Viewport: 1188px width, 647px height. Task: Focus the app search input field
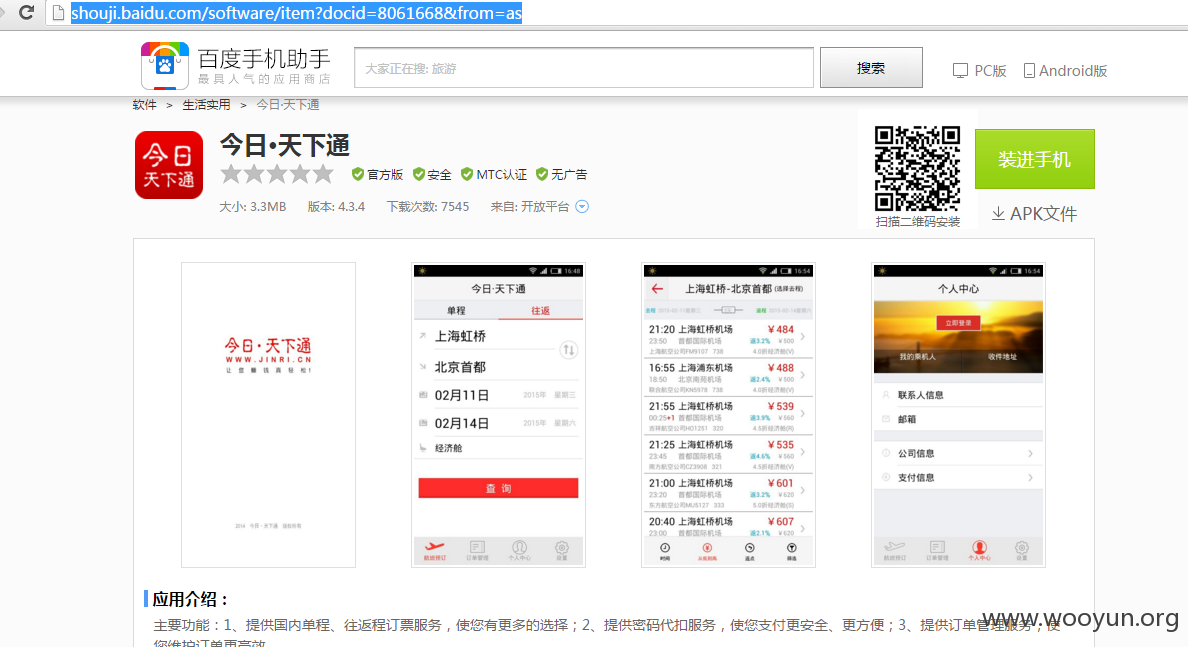[583, 68]
